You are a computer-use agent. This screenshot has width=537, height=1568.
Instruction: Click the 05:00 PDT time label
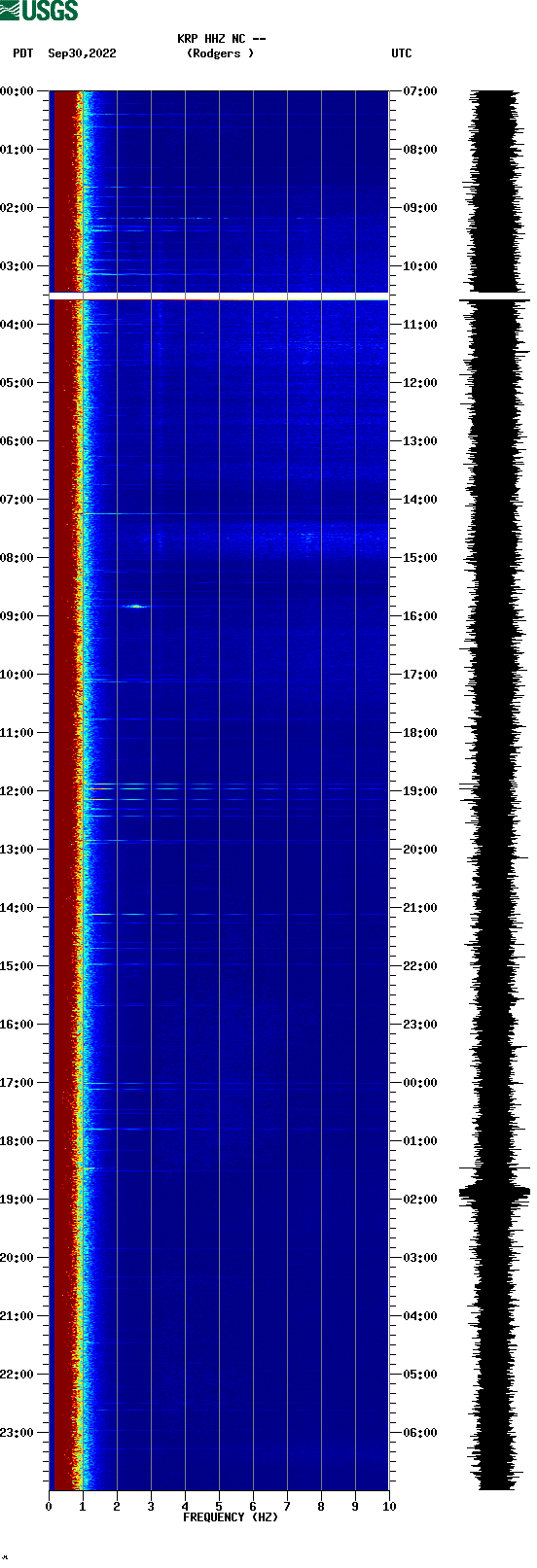(x=17, y=383)
